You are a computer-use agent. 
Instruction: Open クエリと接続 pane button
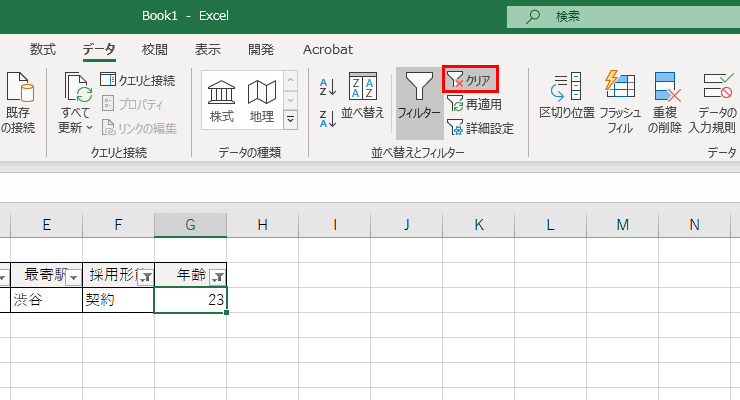[138, 80]
